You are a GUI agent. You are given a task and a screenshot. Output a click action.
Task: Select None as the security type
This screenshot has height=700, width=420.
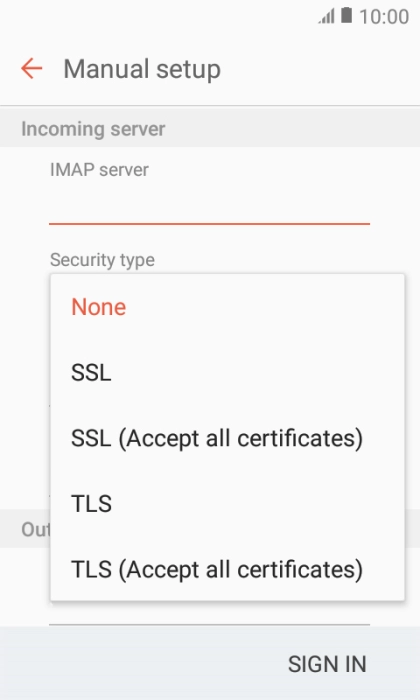point(228,307)
